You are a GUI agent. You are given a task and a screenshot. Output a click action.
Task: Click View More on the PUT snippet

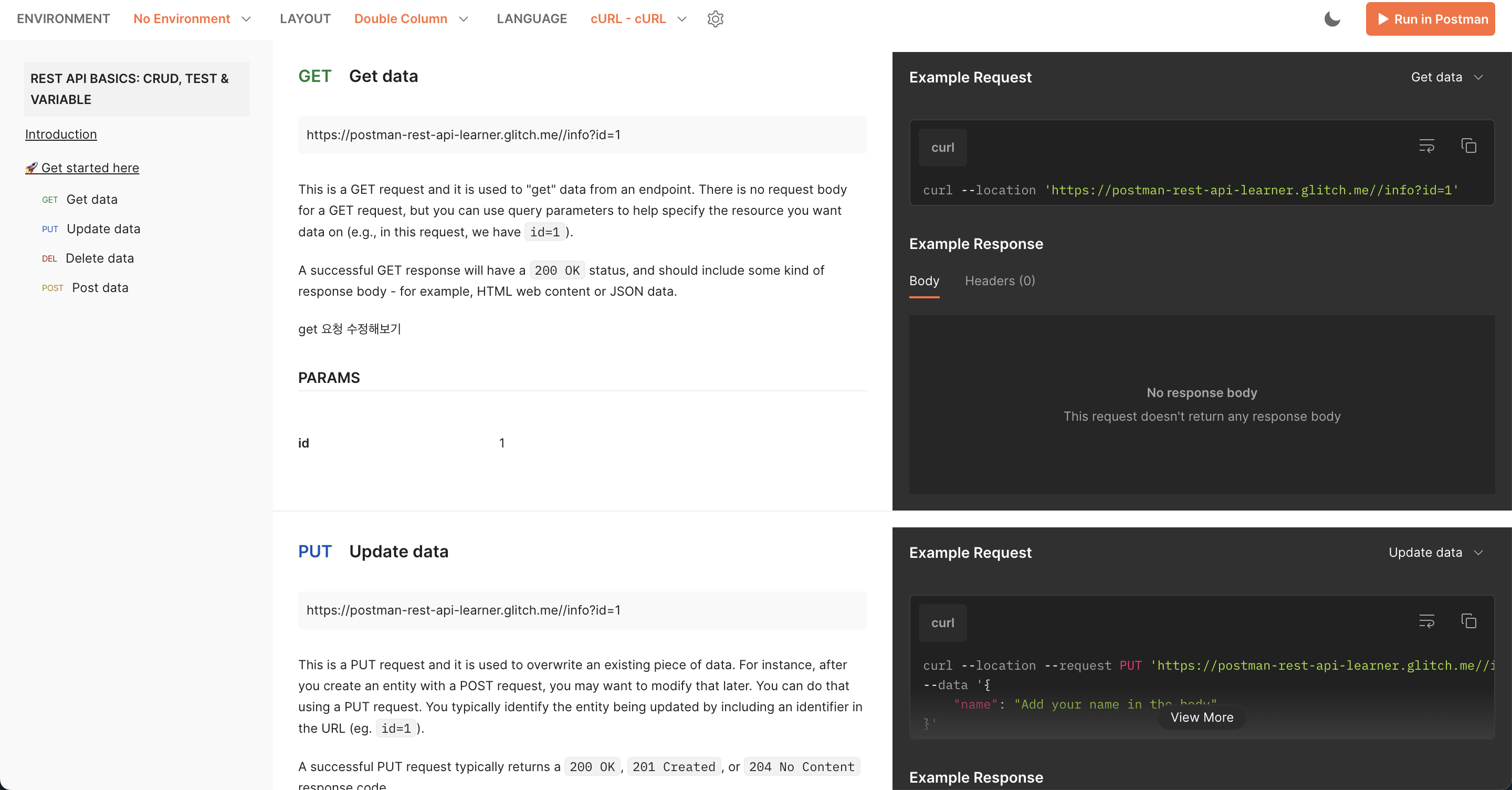click(x=1202, y=717)
